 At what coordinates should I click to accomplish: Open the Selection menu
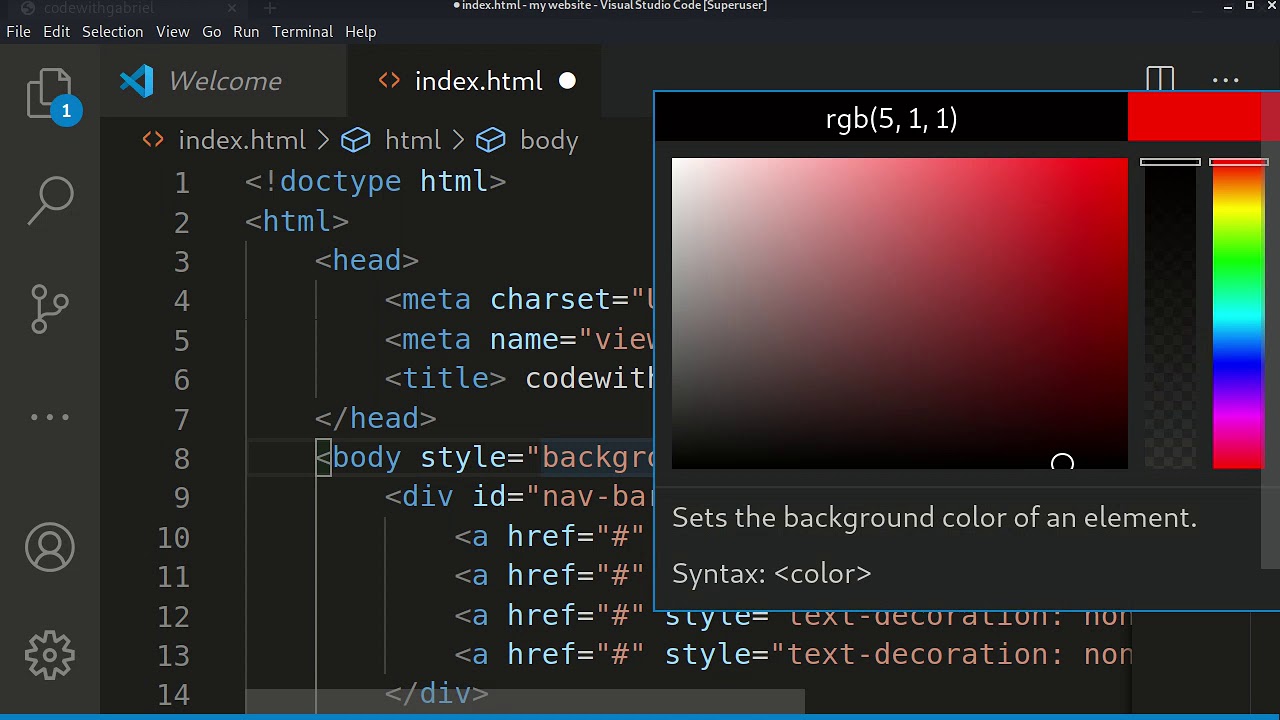pyautogui.click(x=112, y=32)
